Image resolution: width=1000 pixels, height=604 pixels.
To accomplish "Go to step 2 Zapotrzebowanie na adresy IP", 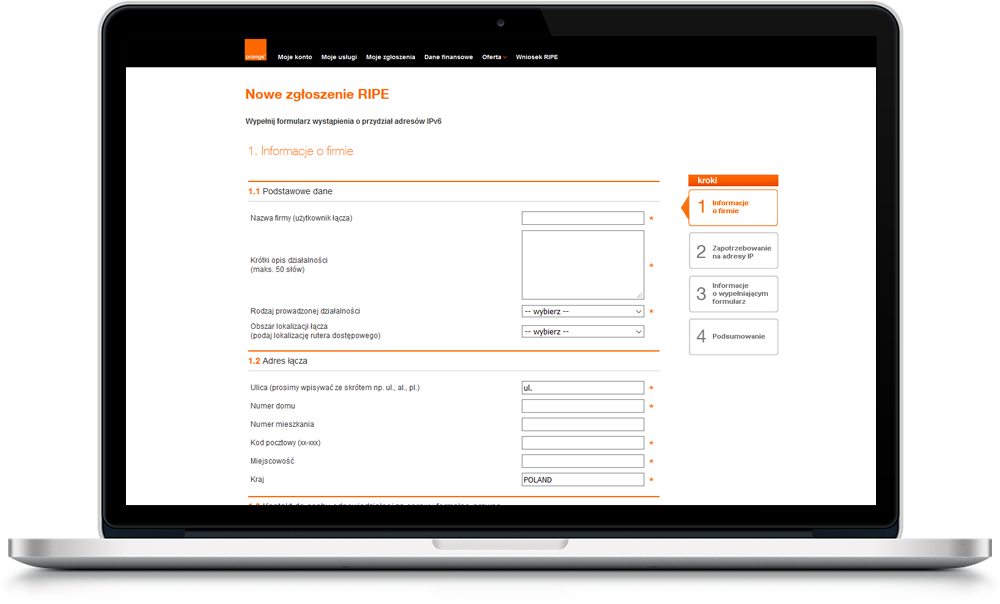I will click(733, 251).
